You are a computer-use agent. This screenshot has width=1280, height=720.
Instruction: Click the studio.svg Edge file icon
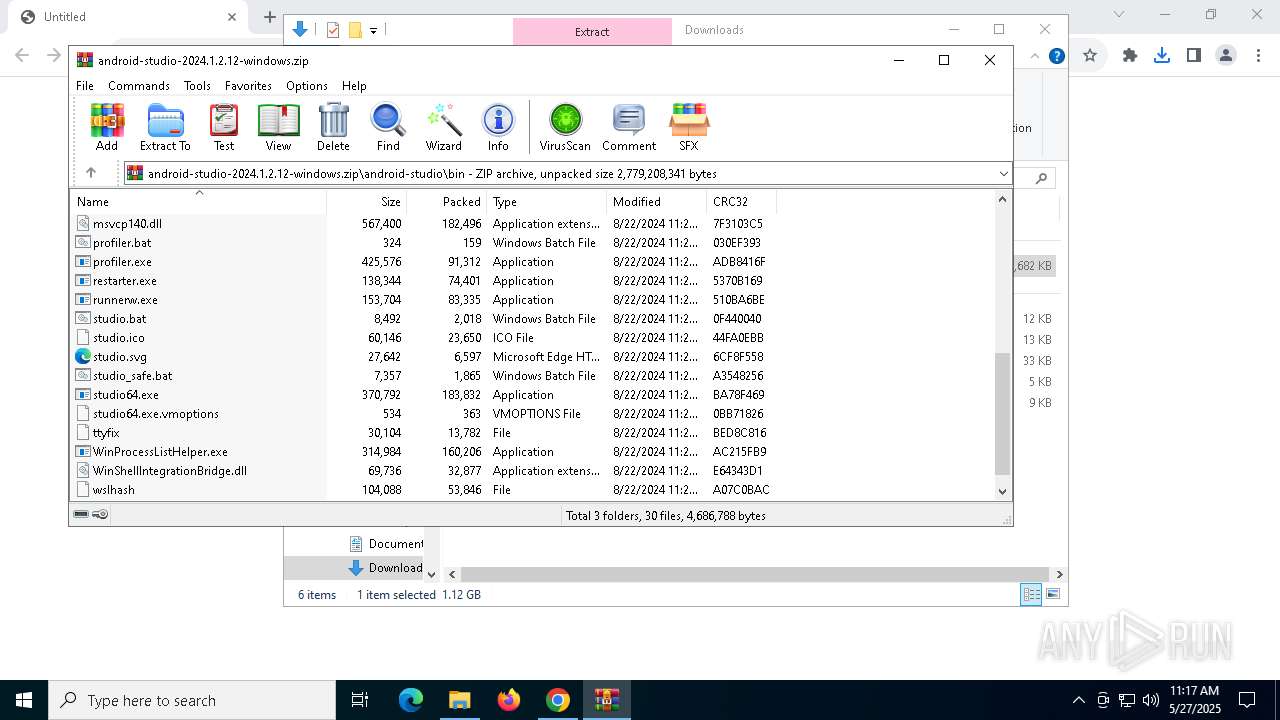(x=83, y=356)
